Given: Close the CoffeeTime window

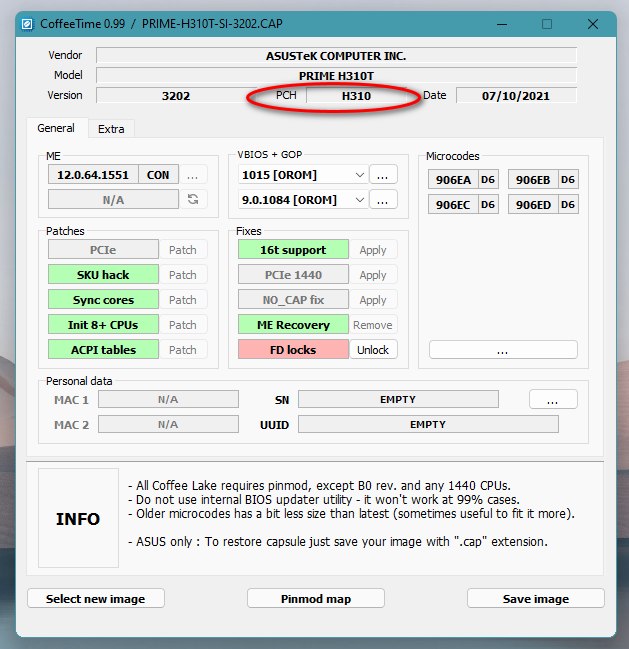Looking at the screenshot, I should [x=593, y=24].
